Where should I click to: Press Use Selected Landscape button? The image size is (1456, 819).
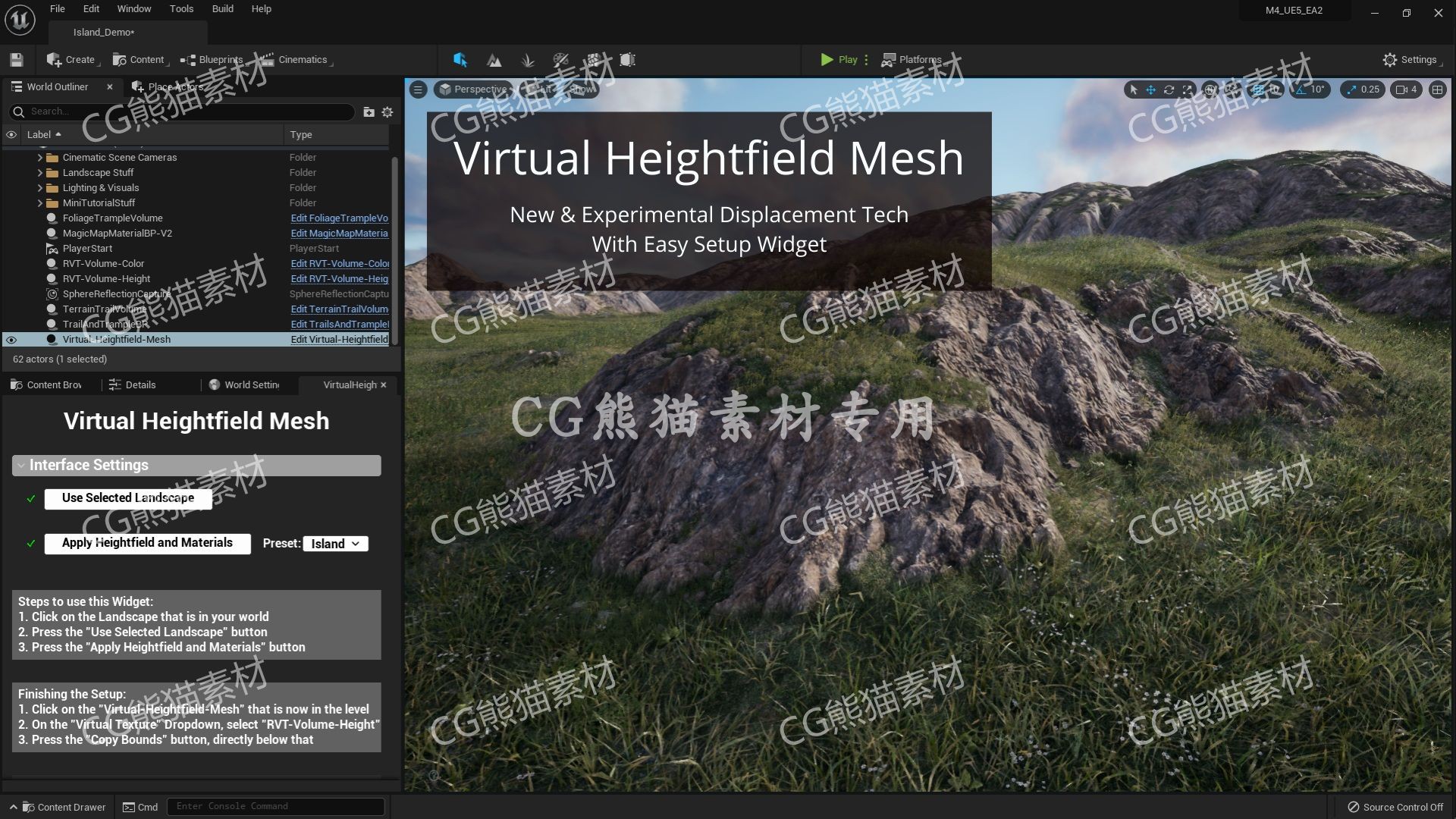point(127,497)
